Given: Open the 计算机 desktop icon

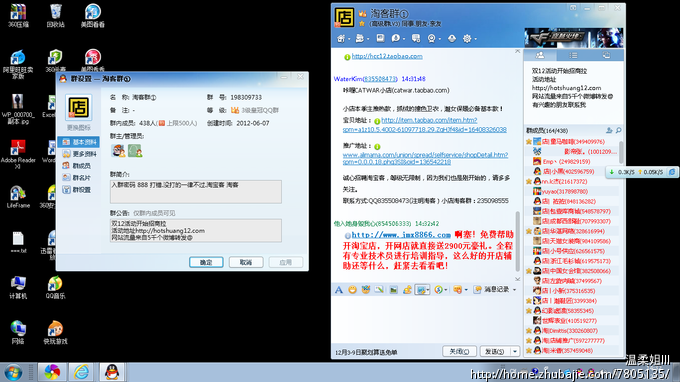Looking at the screenshot, I should (x=18, y=287).
